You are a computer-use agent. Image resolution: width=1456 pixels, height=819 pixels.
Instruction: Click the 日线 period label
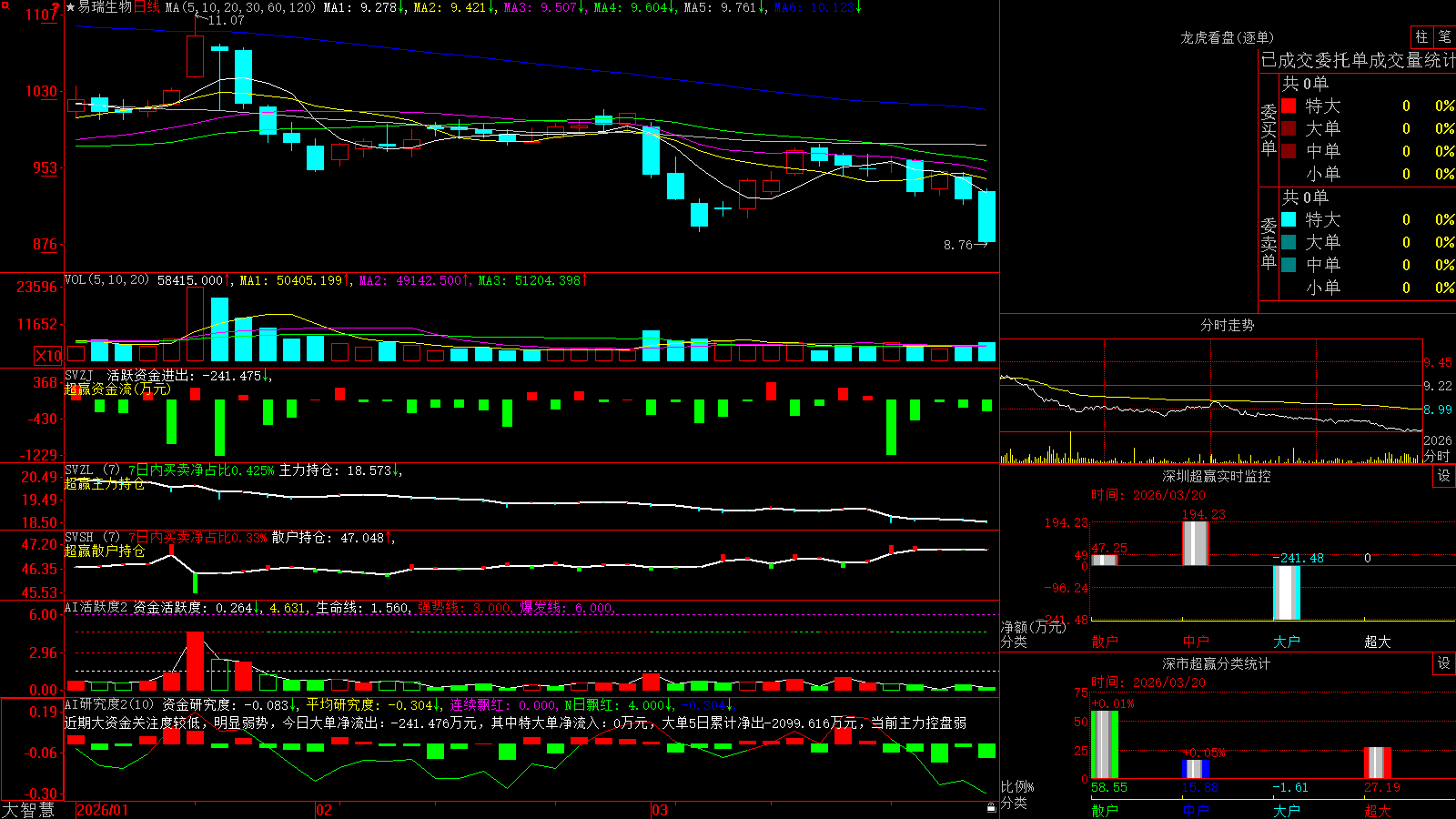147,7
